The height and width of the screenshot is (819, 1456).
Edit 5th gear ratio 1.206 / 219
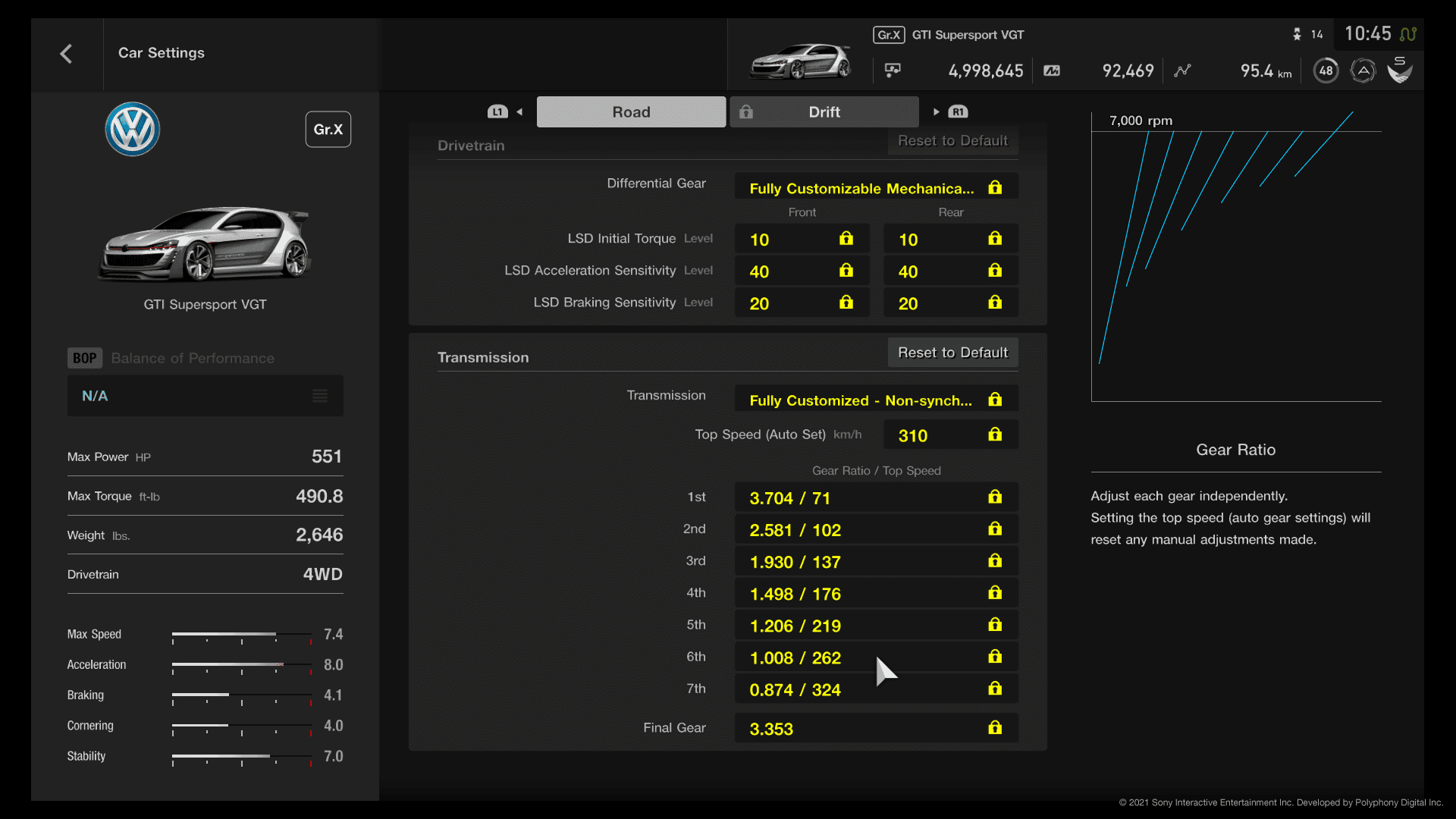tap(876, 625)
